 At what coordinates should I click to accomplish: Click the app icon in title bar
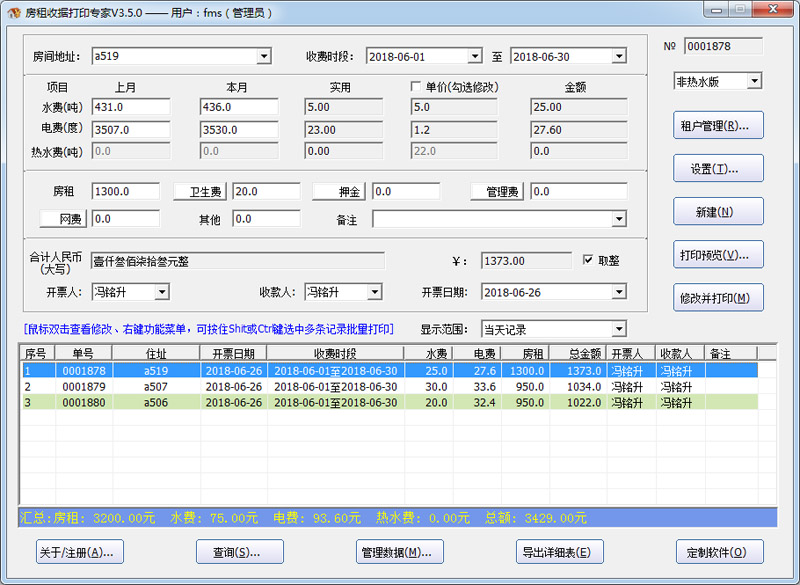14,13
